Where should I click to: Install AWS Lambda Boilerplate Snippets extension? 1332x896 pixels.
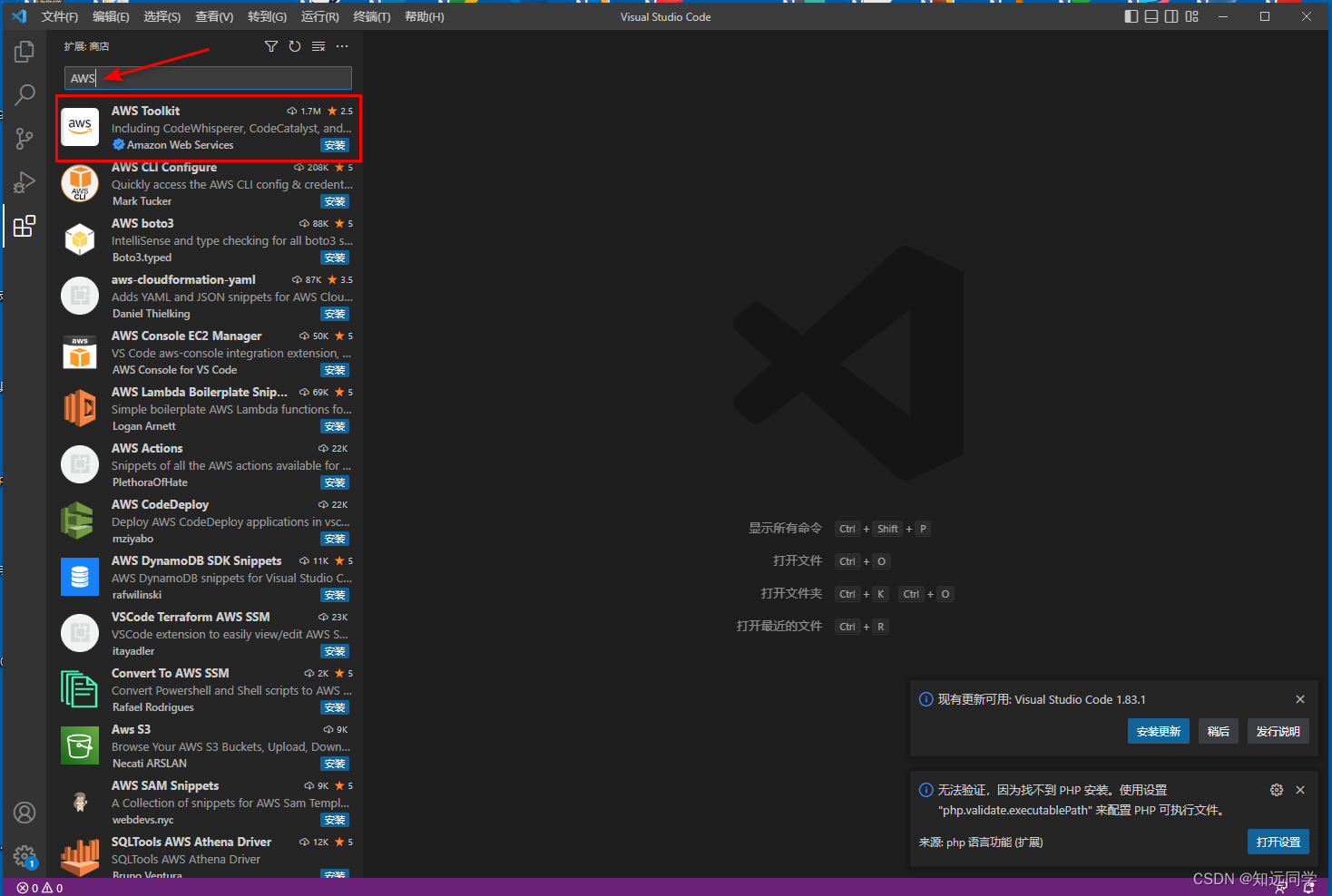click(x=335, y=426)
